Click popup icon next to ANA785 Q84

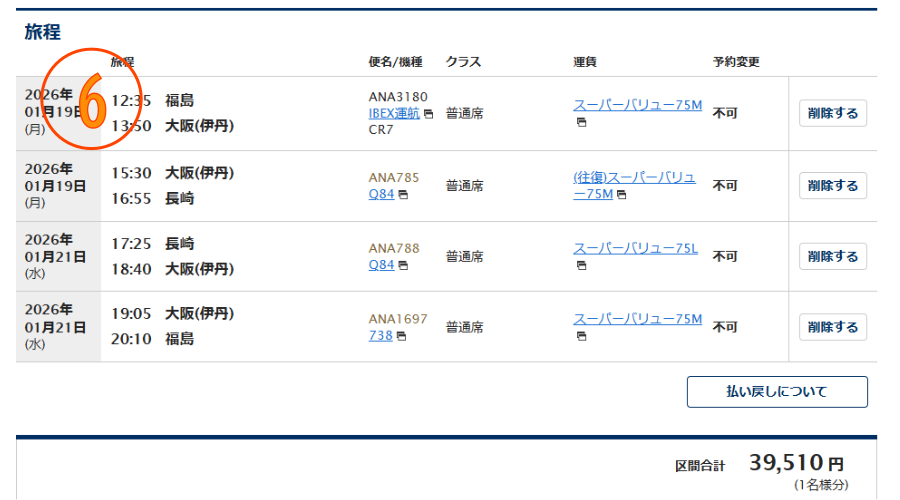[403, 195]
